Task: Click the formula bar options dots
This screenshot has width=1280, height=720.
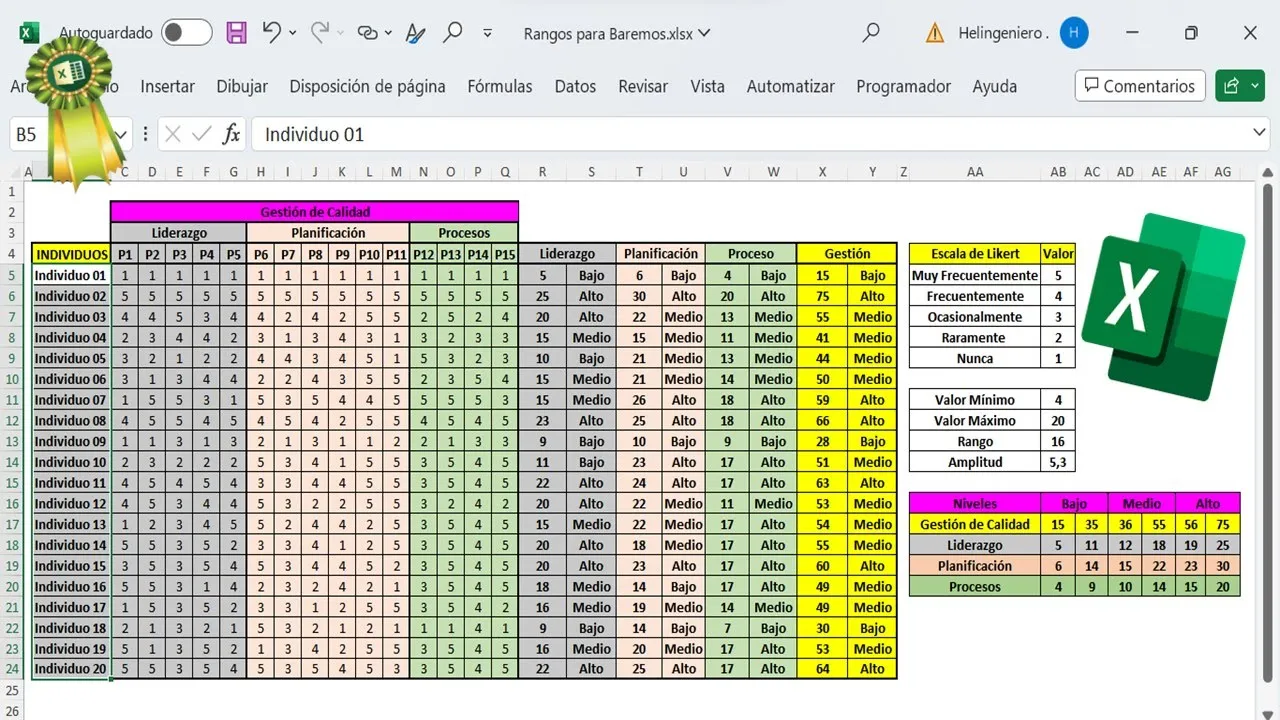Action: coord(146,134)
